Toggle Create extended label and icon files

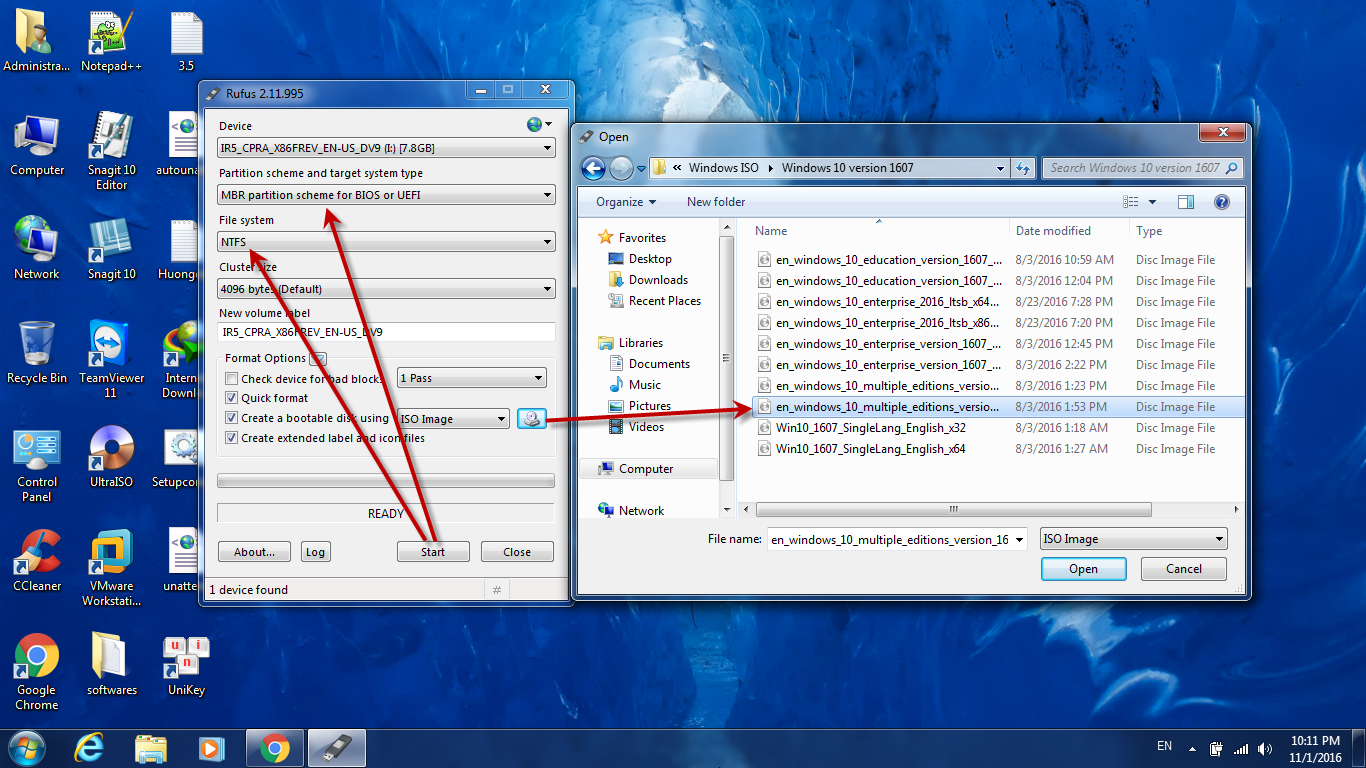click(x=232, y=438)
